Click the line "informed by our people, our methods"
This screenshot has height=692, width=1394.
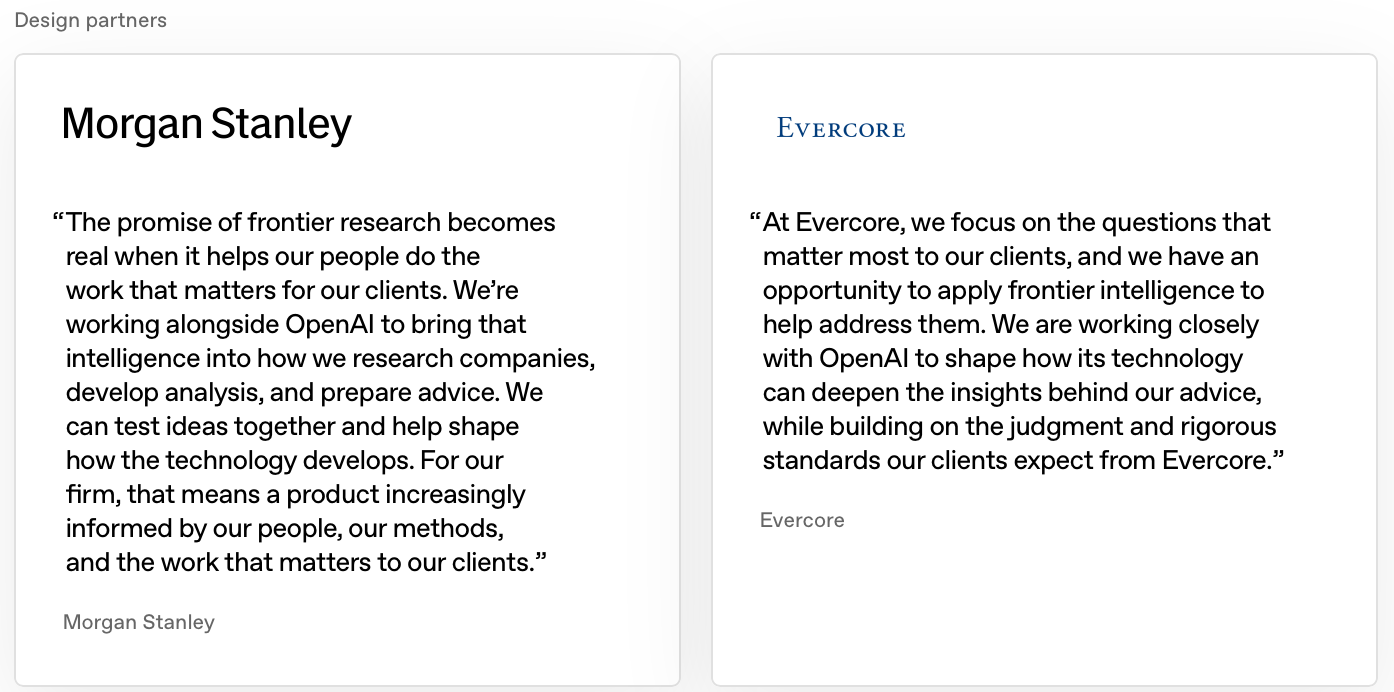[x=284, y=528]
